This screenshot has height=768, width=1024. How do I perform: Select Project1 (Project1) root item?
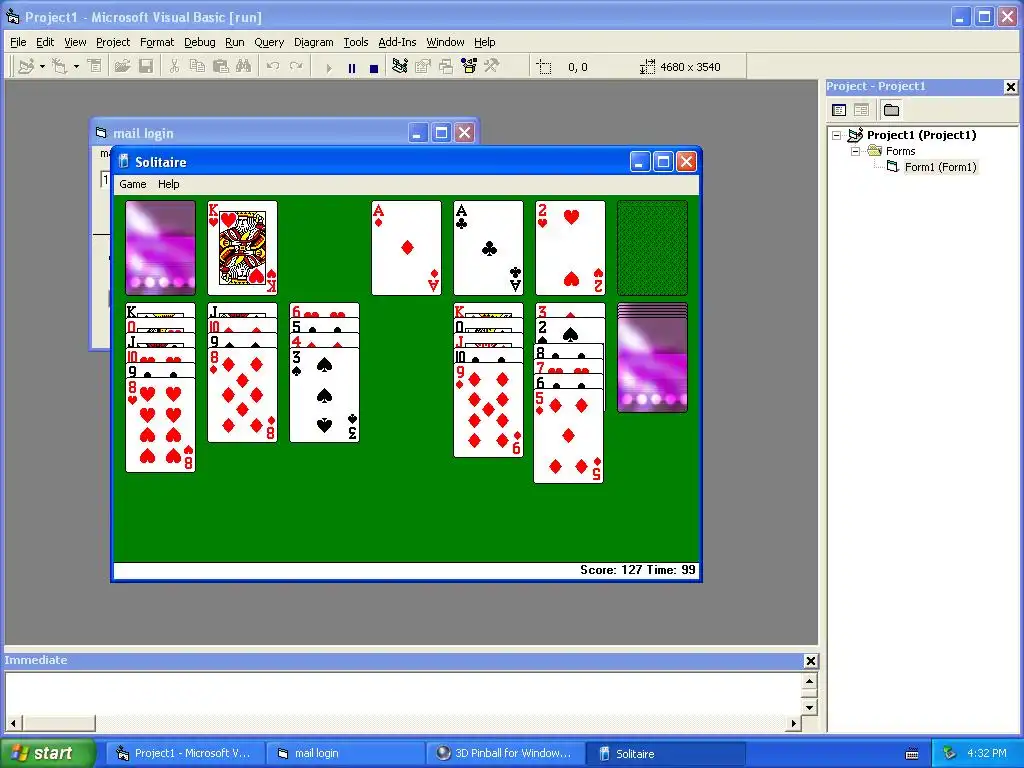click(921, 135)
